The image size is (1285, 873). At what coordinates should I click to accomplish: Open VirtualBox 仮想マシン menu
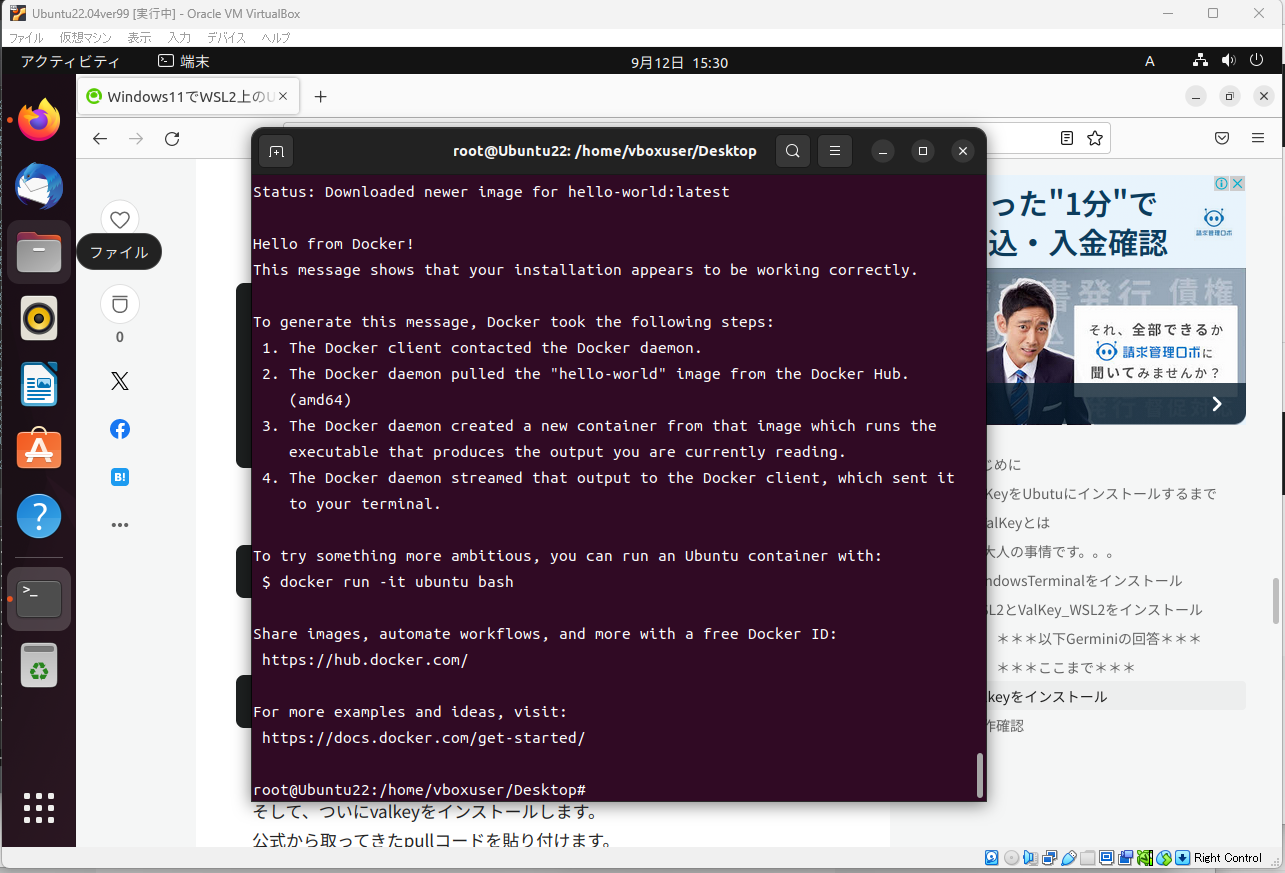(86, 38)
